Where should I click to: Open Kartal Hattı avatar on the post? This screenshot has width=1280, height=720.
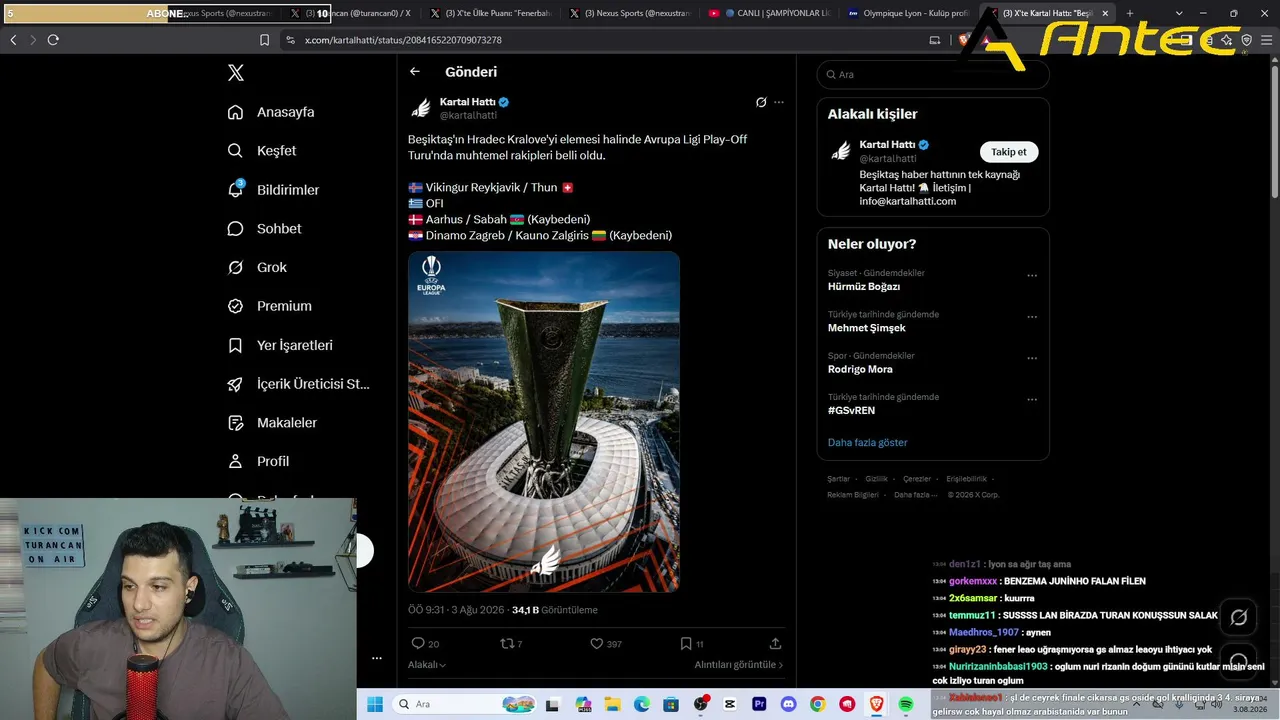point(421,108)
